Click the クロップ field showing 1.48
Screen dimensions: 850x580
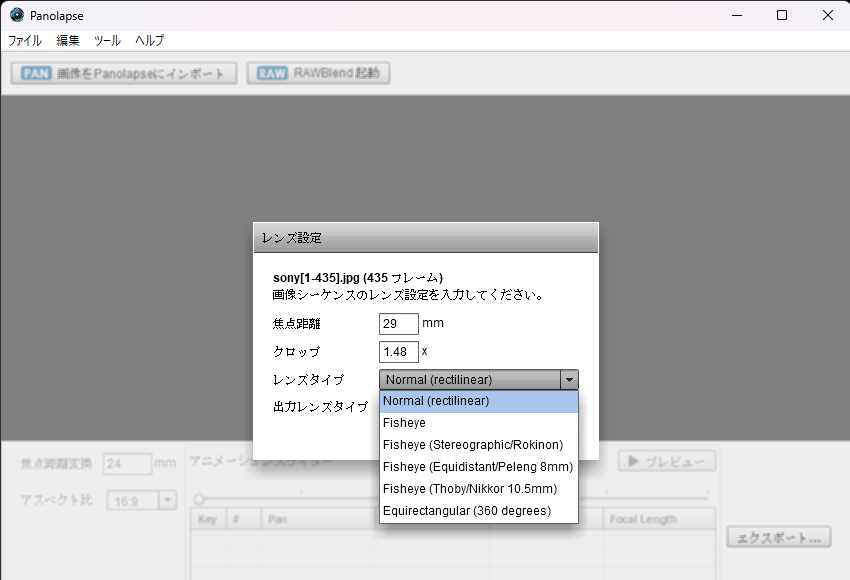coord(398,352)
